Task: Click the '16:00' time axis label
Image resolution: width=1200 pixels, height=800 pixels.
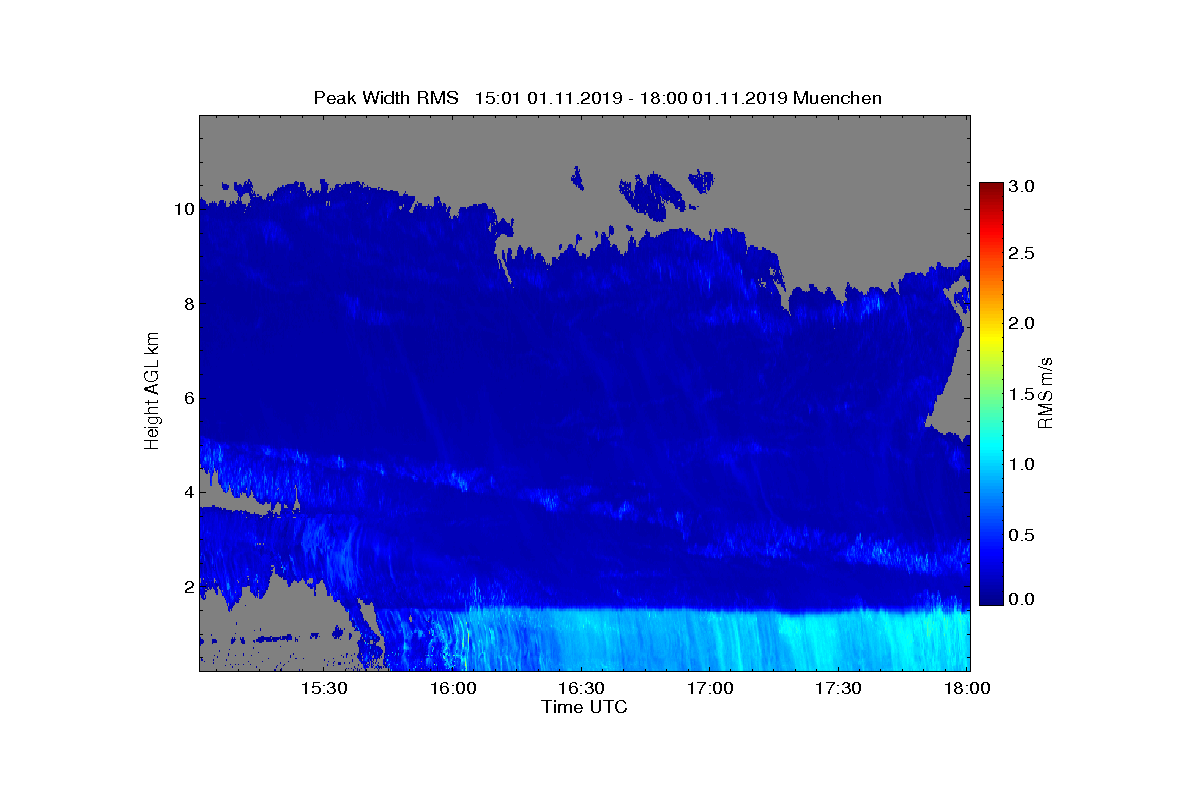Action: pyautogui.click(x=453, y=689)
